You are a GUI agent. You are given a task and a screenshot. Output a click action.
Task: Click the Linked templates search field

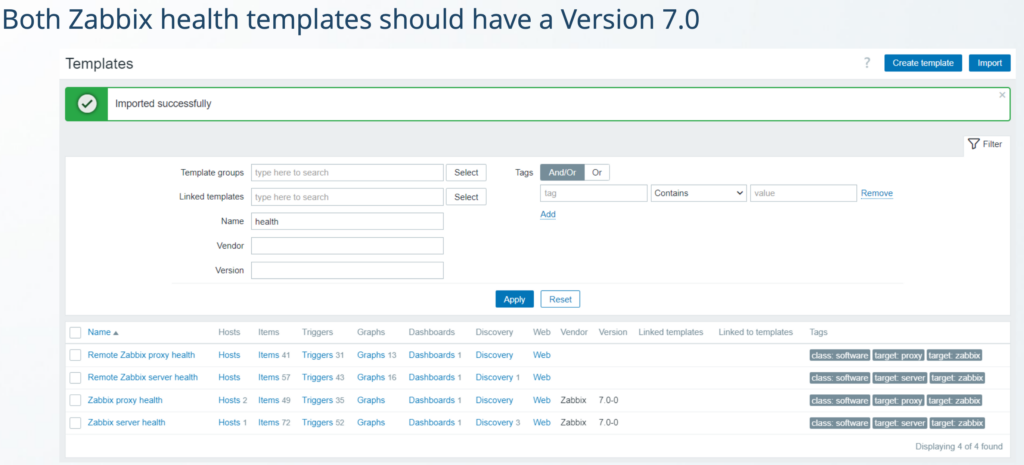347,197
